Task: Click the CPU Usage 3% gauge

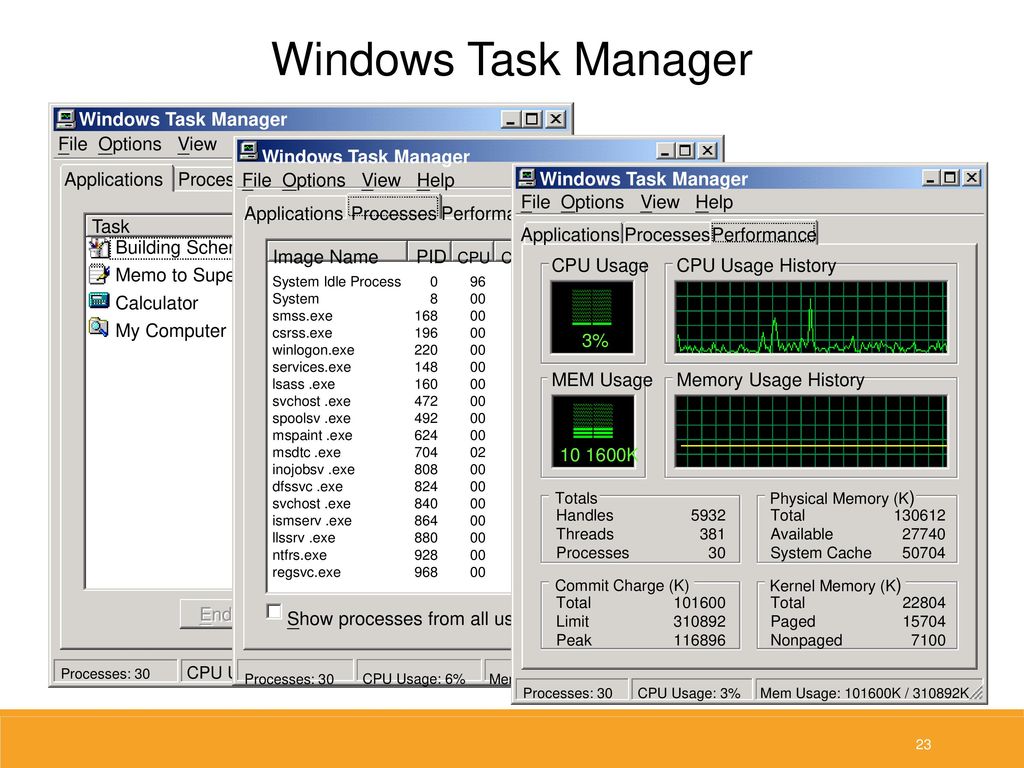Action: [x=592, y=317]
